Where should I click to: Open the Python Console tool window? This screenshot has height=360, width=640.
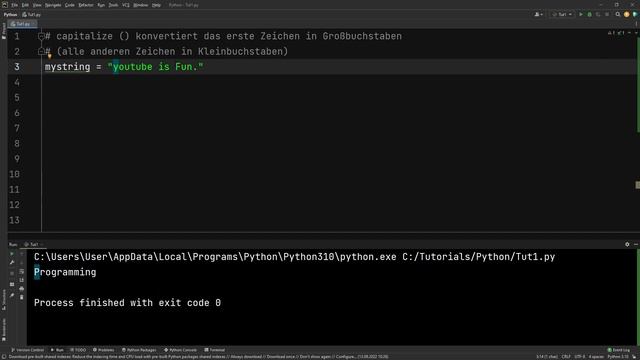coord(180,350)
